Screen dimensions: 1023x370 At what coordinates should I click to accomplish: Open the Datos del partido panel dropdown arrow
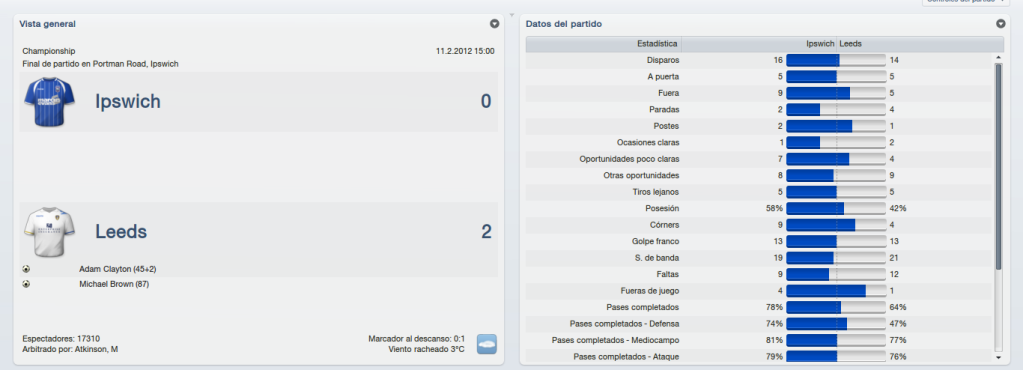click(1001, 23)
